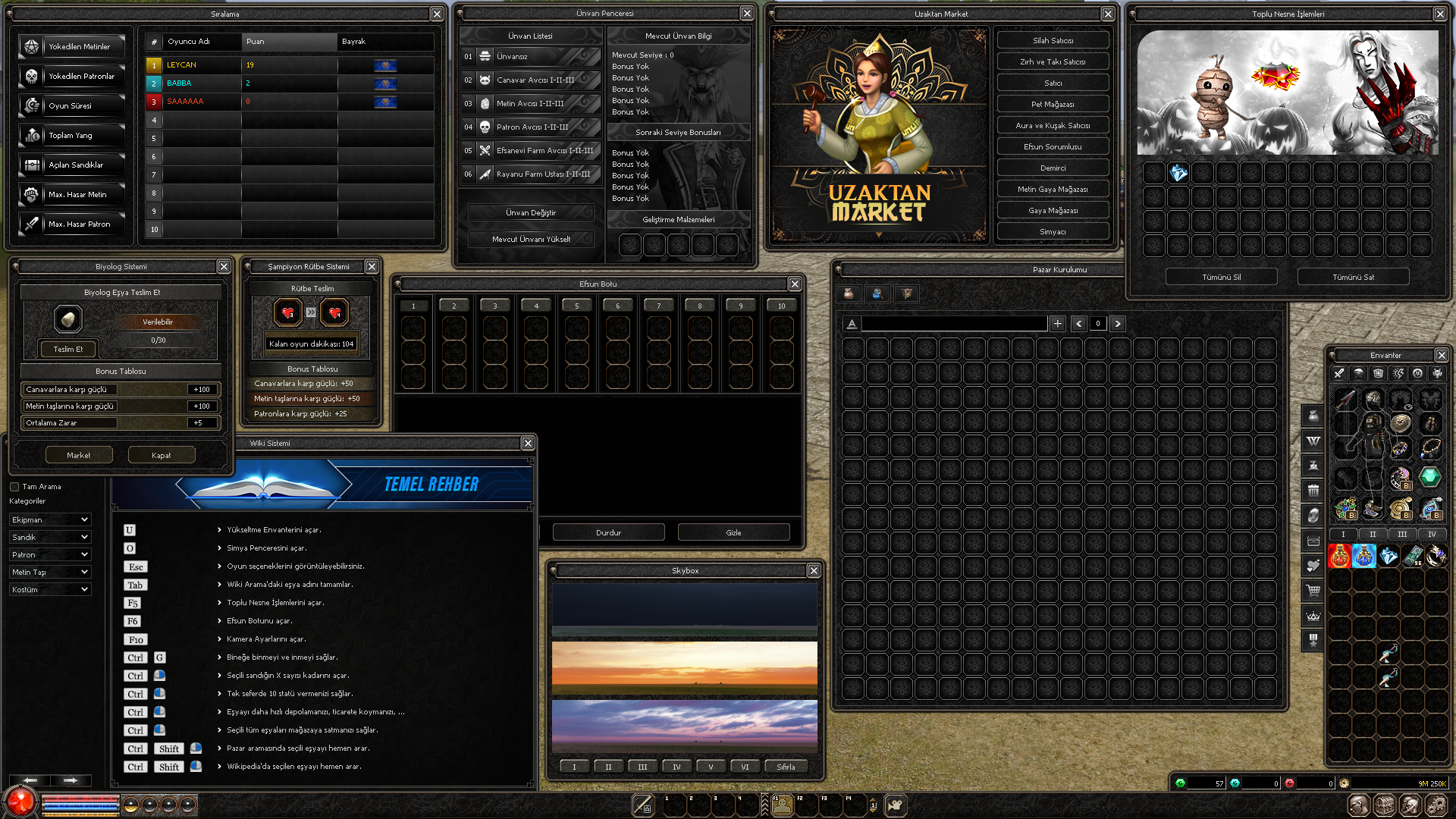This screenshot has height=819, width=1456.
Task: Open Demirci in Uzaktan Market
Action: (1053, 168)
